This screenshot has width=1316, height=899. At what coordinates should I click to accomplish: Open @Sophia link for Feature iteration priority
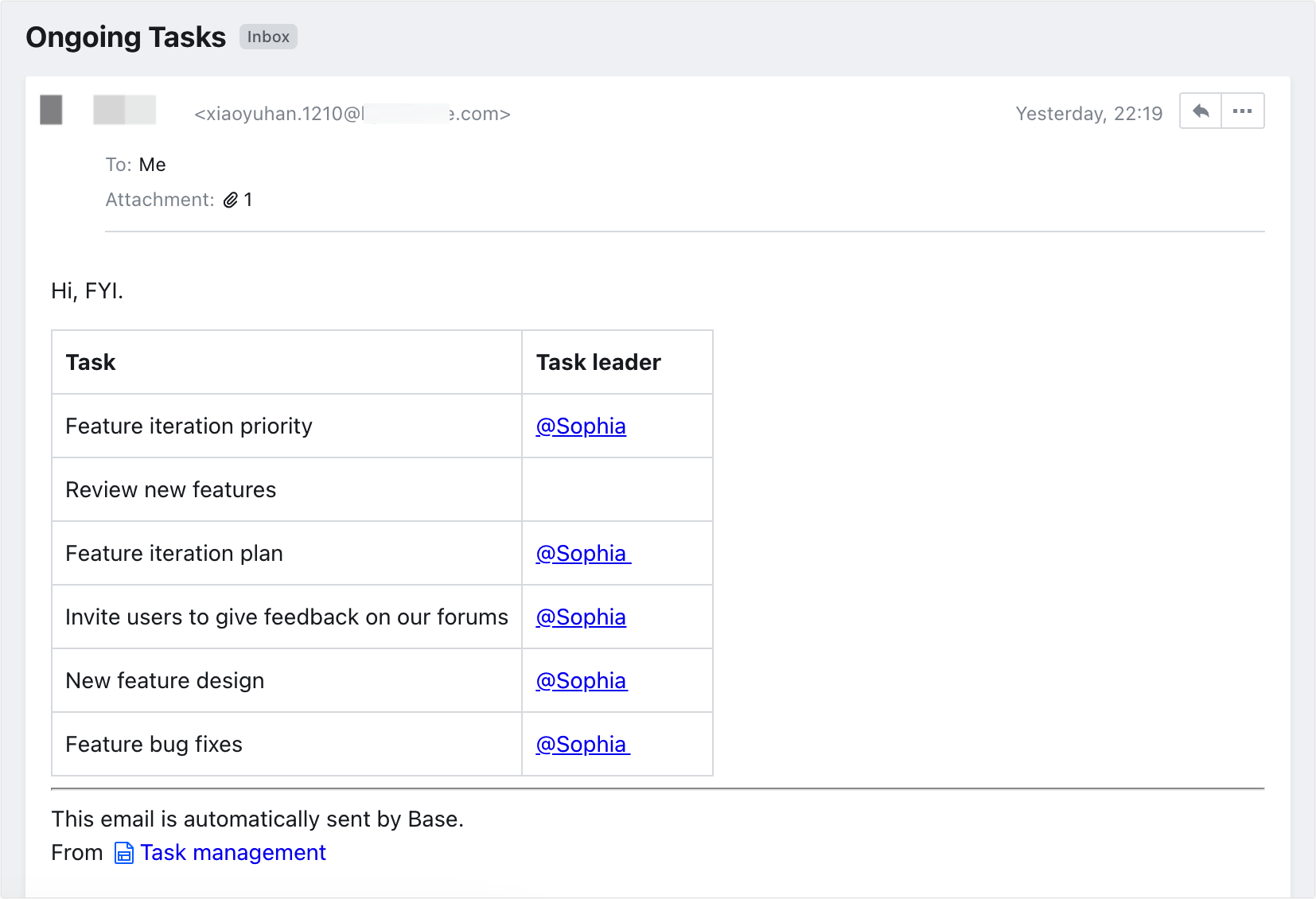click(x=581, y=426)
